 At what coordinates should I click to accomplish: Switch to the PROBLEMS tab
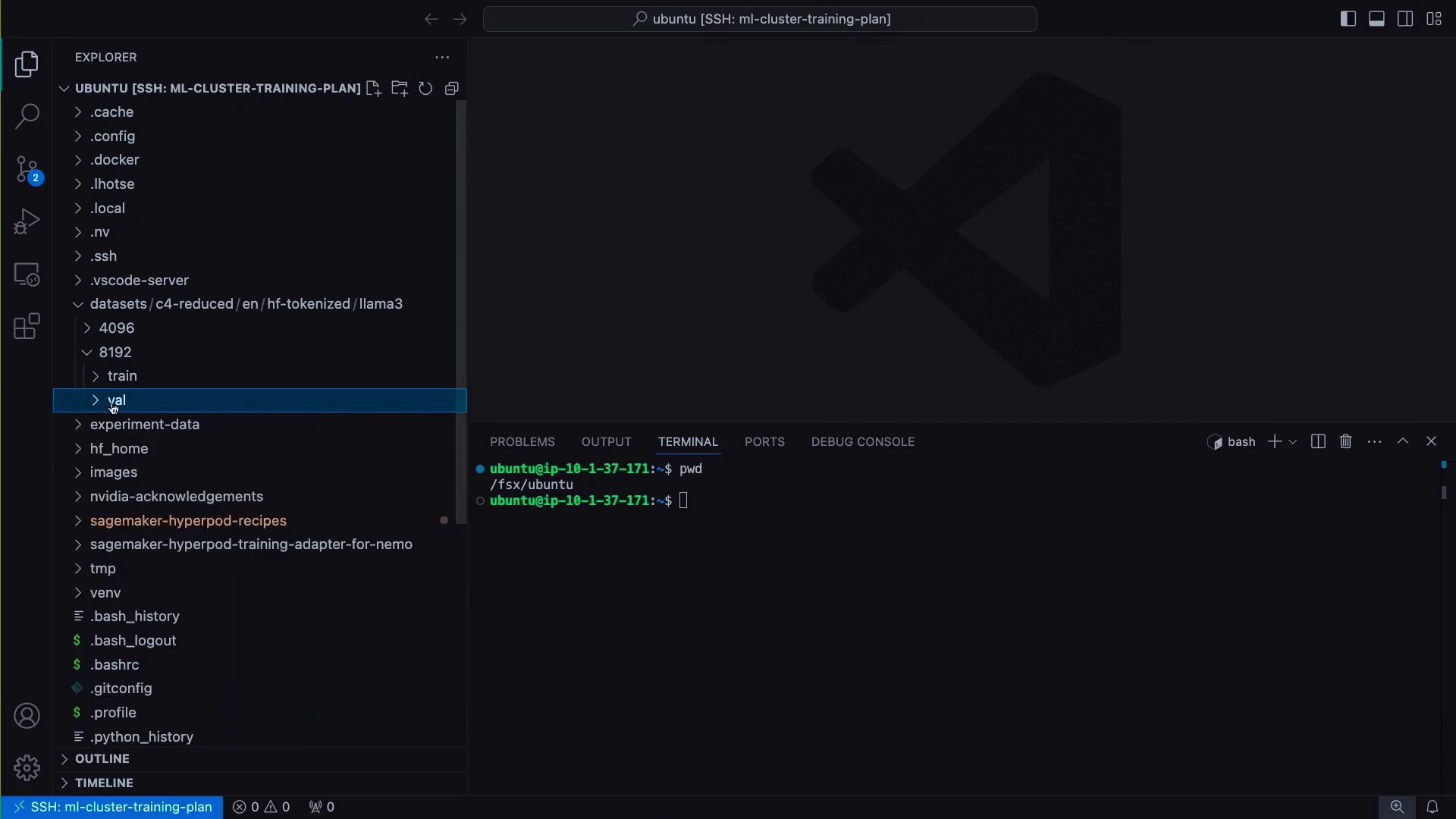pos(522,441)
